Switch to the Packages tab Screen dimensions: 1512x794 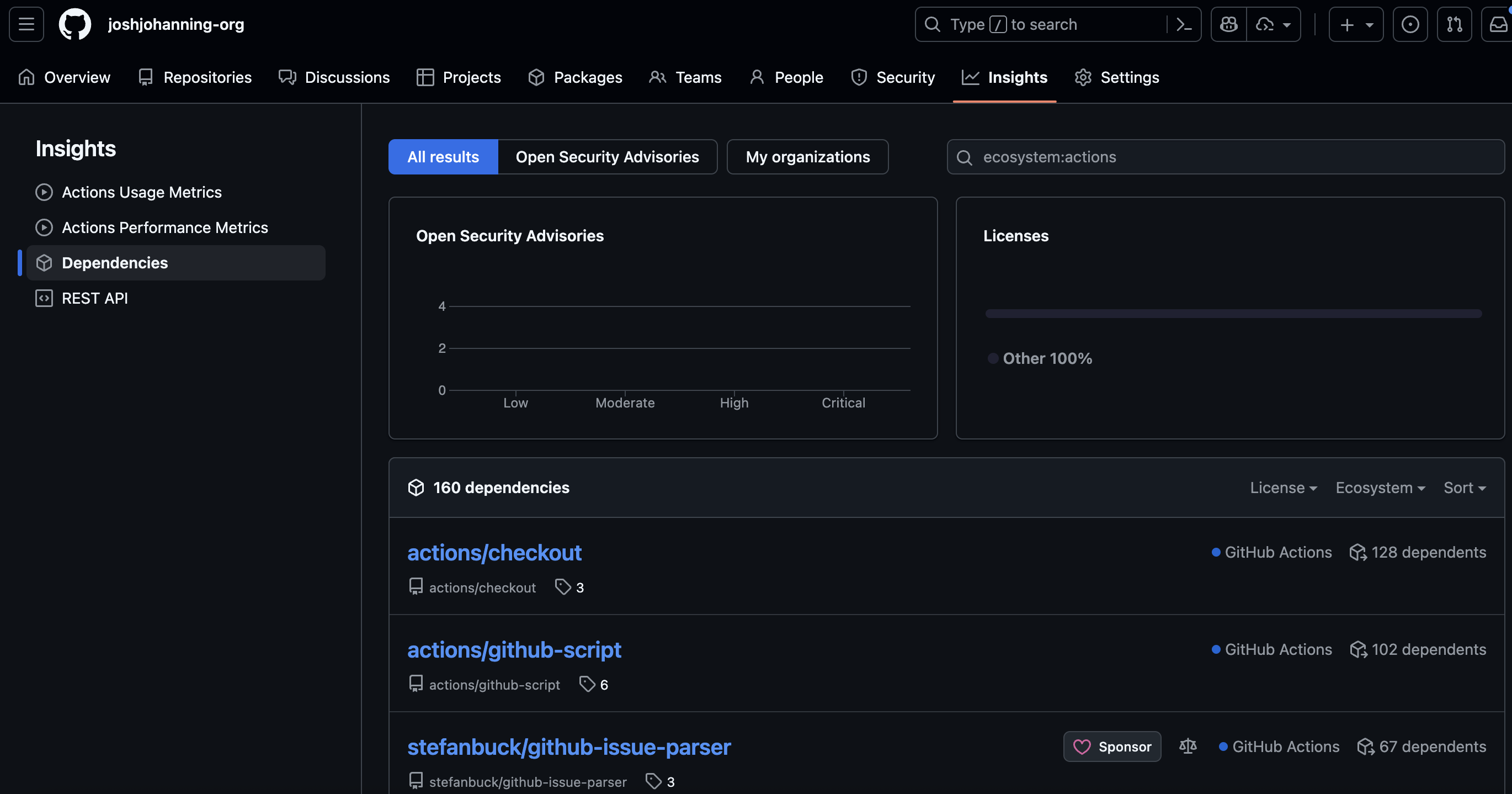(x=575, y=77)
